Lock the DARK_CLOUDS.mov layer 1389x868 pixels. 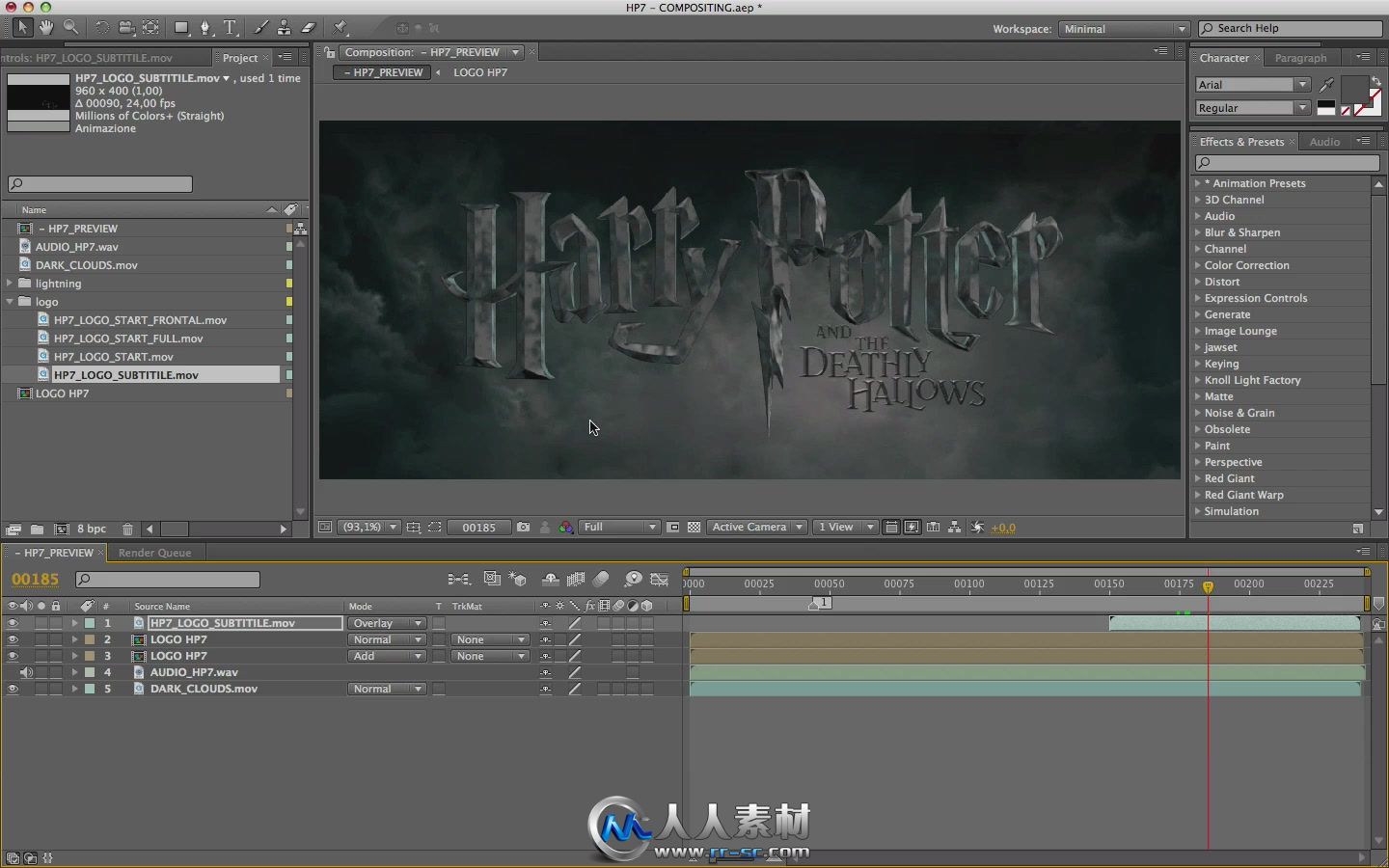[x=56, y=689]
